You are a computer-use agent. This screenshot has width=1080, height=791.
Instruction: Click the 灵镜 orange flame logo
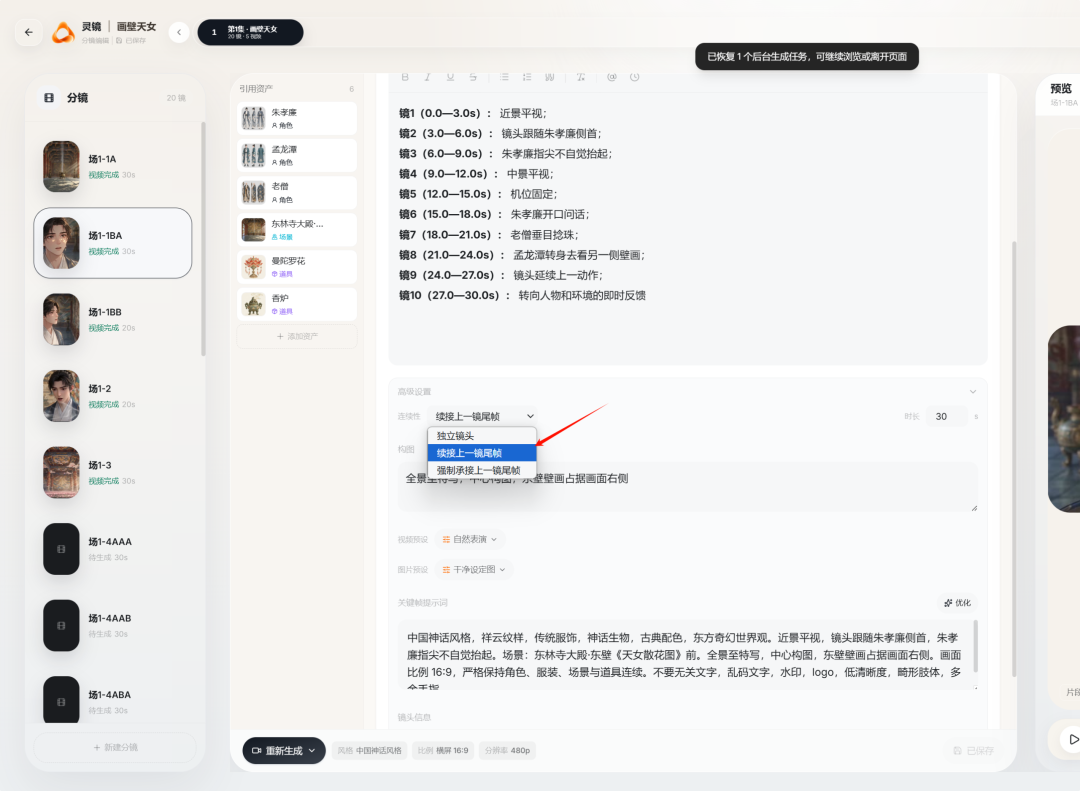(63, 32)
